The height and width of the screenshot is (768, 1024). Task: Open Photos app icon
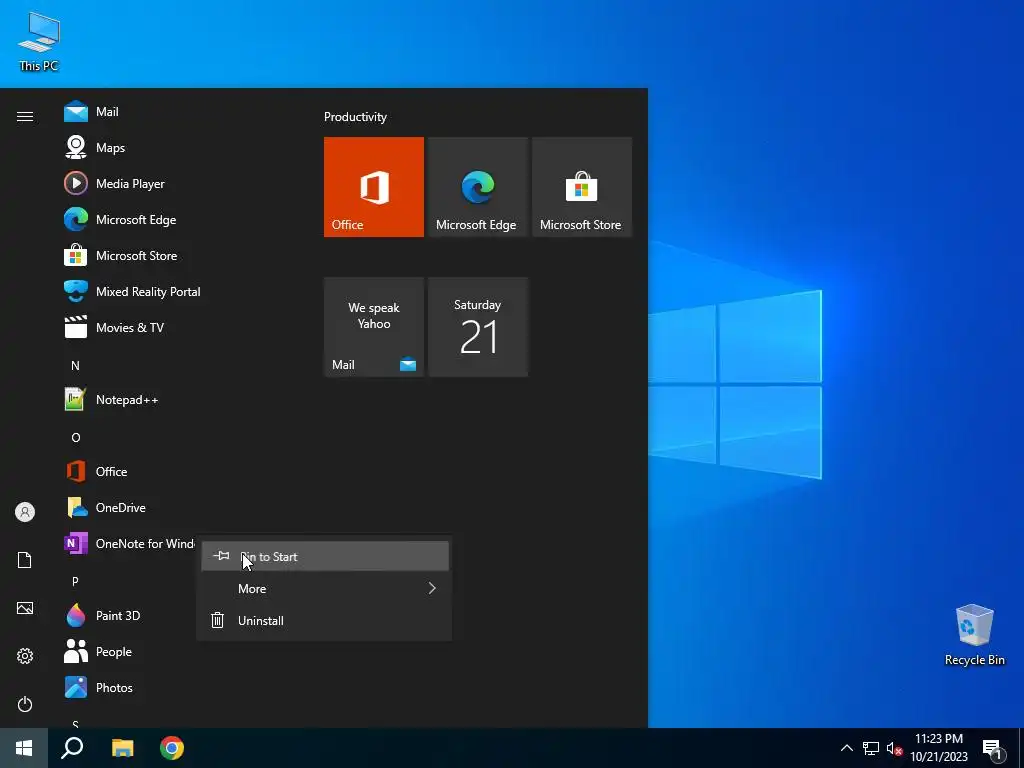(76, 687)
